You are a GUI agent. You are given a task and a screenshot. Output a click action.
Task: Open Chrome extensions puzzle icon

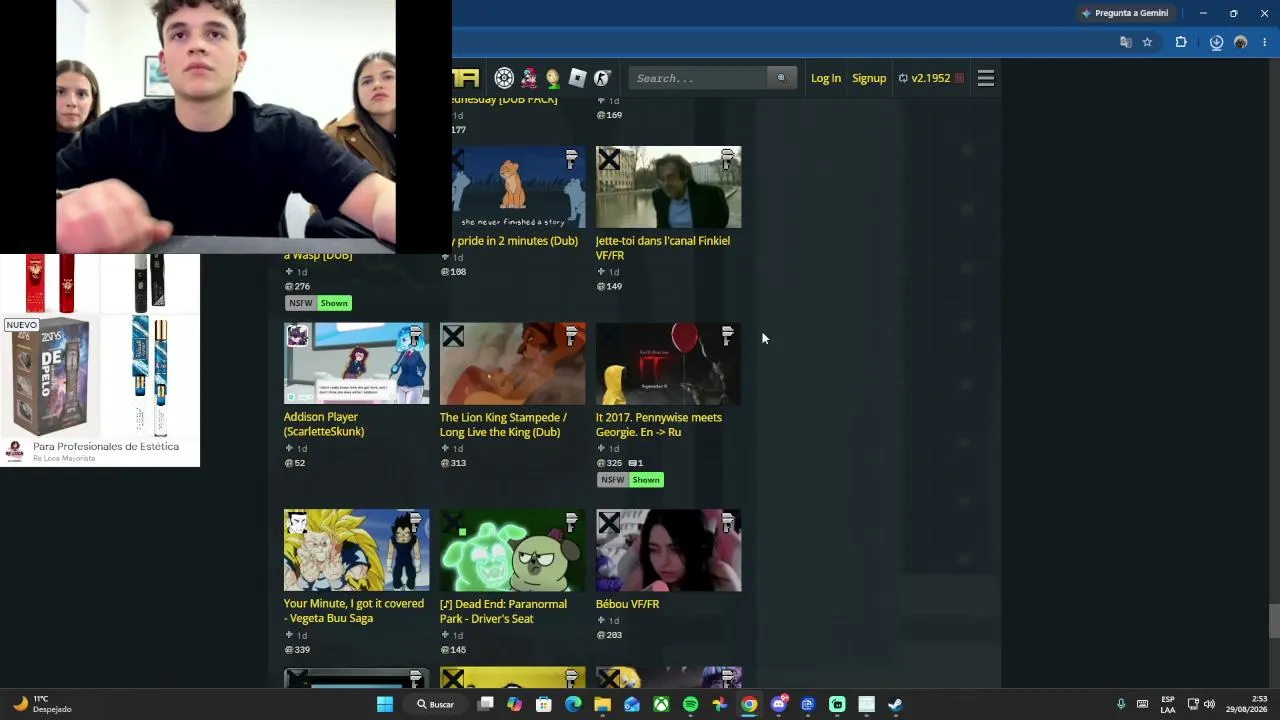(x=1181, y=42)
